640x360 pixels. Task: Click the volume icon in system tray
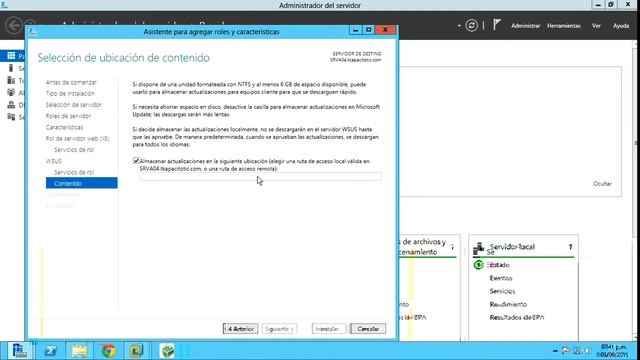click(587, 351)
